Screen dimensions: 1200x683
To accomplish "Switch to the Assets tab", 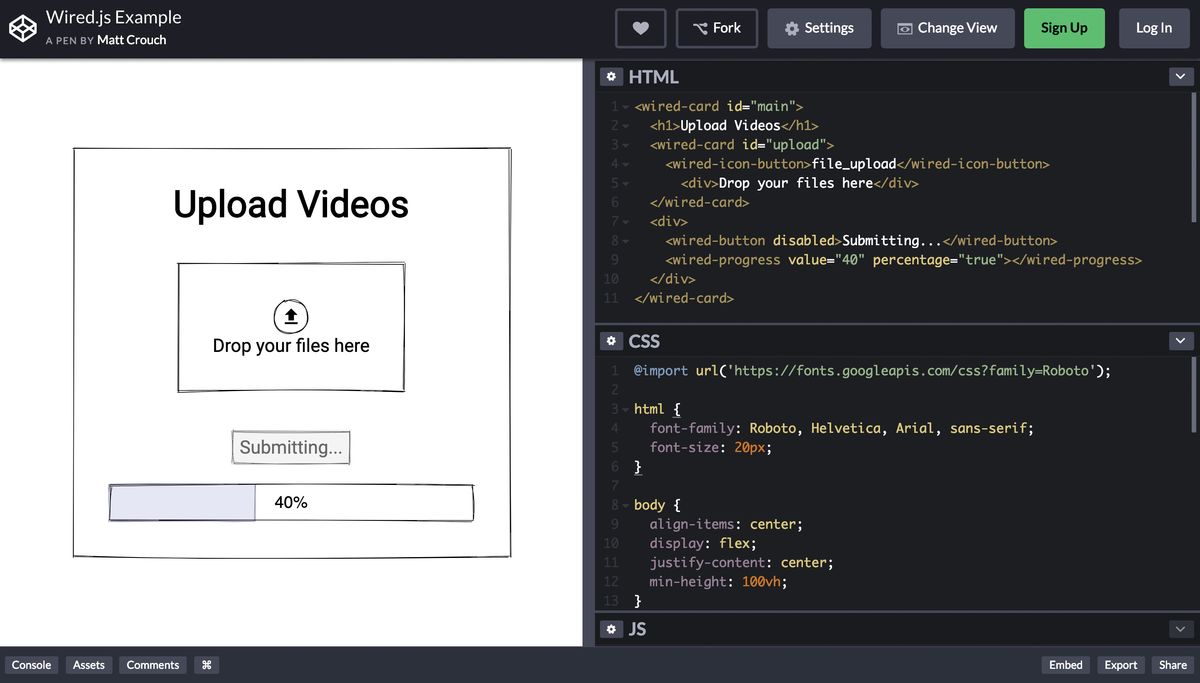I will (x=88, y=664).
